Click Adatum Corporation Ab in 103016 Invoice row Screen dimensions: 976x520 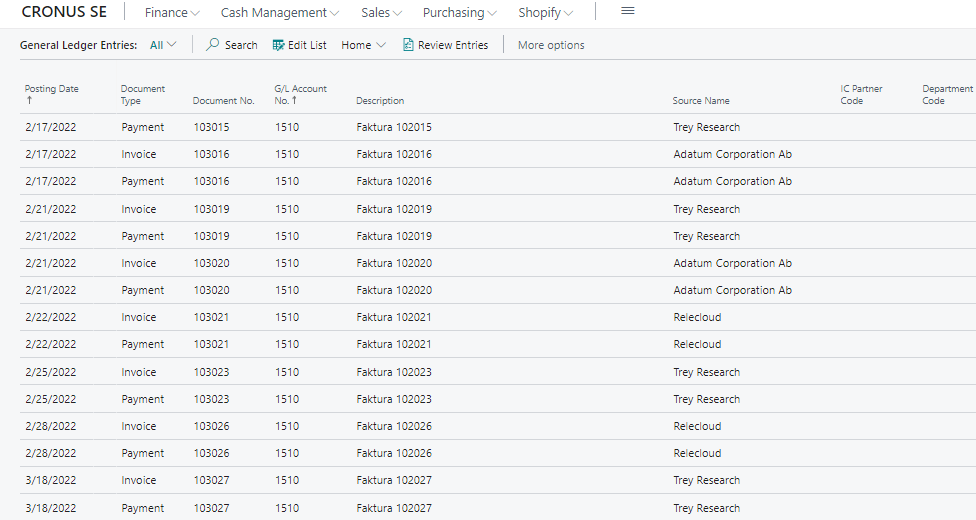tap(733, 154)
